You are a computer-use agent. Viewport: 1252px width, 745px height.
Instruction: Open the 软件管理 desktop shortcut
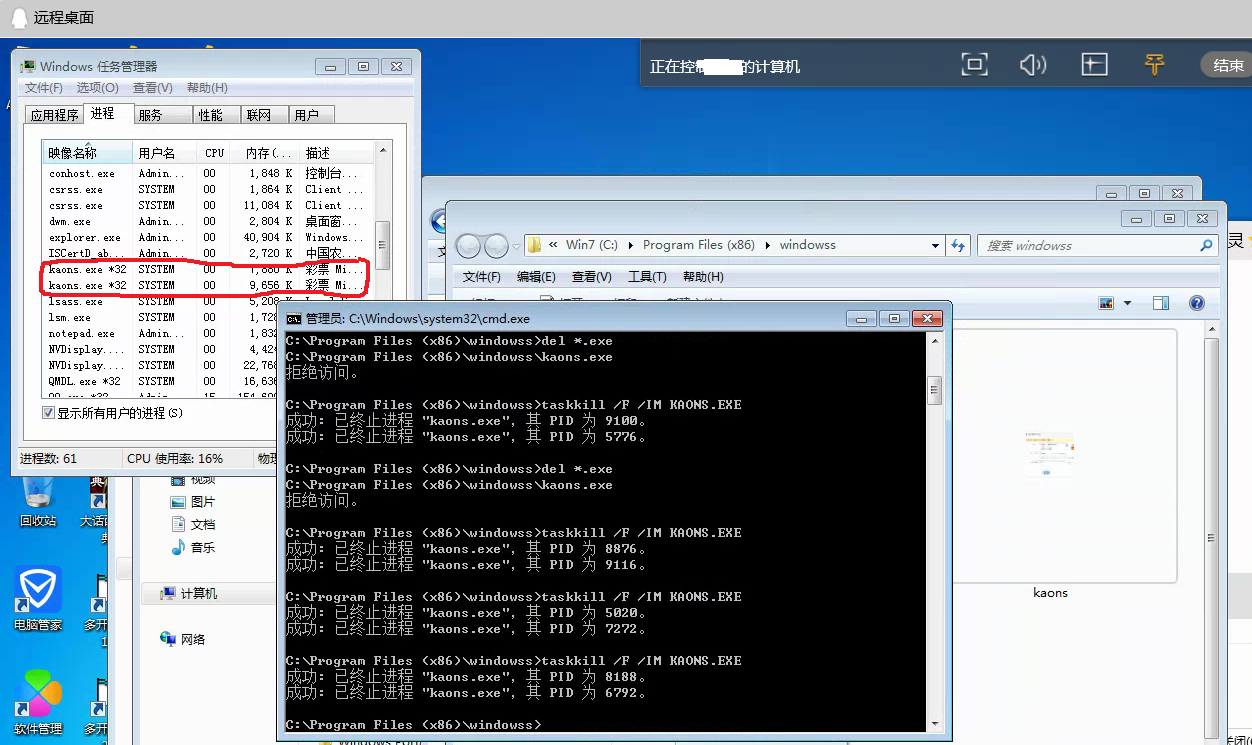[x=38, y=701]
